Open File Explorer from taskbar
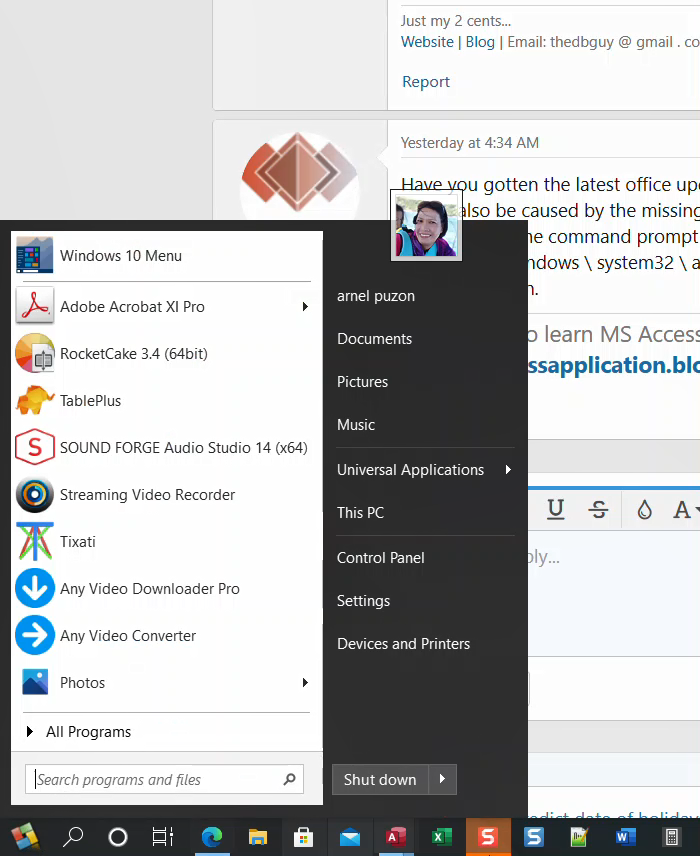This screenshot has width=700, height=856. click(258, 836)
